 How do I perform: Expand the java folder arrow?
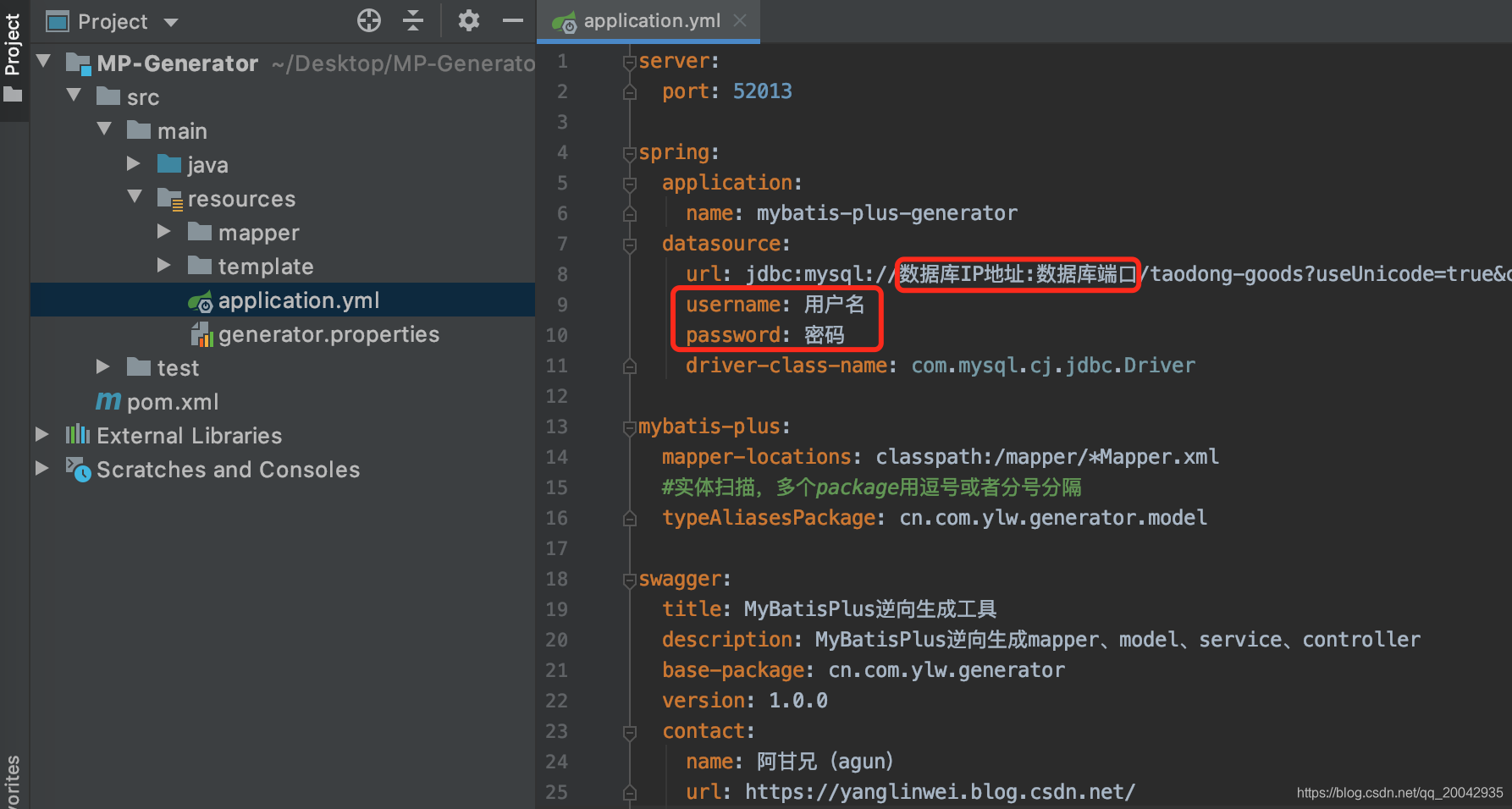[134, 164]
